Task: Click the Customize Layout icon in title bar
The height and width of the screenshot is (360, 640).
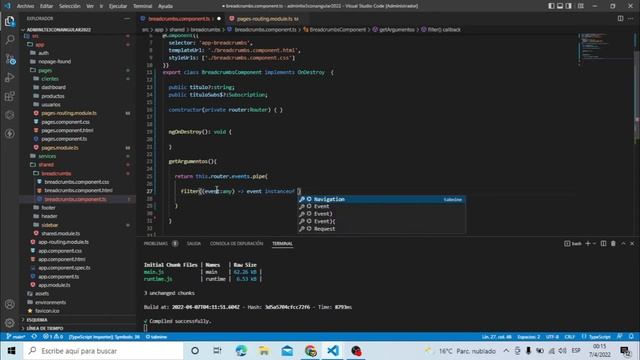Action: click(x=581, y=6)
